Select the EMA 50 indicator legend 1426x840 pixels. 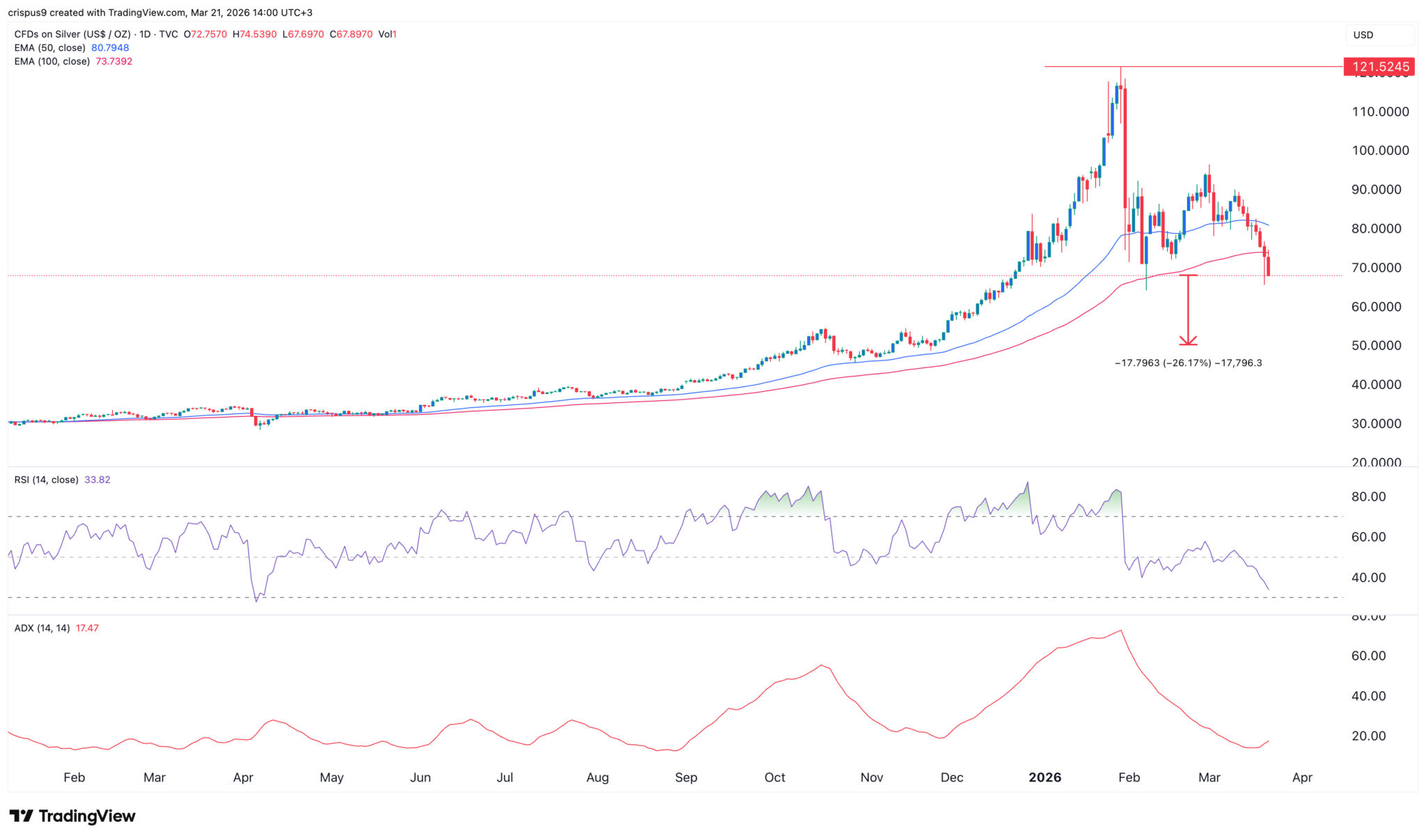[x=50, y=48]
